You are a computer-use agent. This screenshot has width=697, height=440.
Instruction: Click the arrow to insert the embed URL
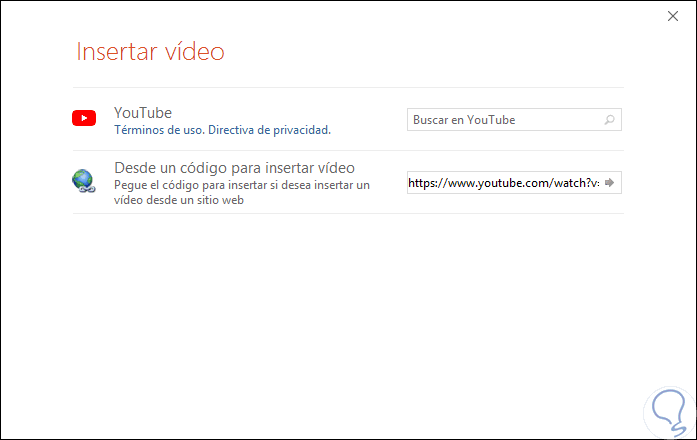click(609, 182)
